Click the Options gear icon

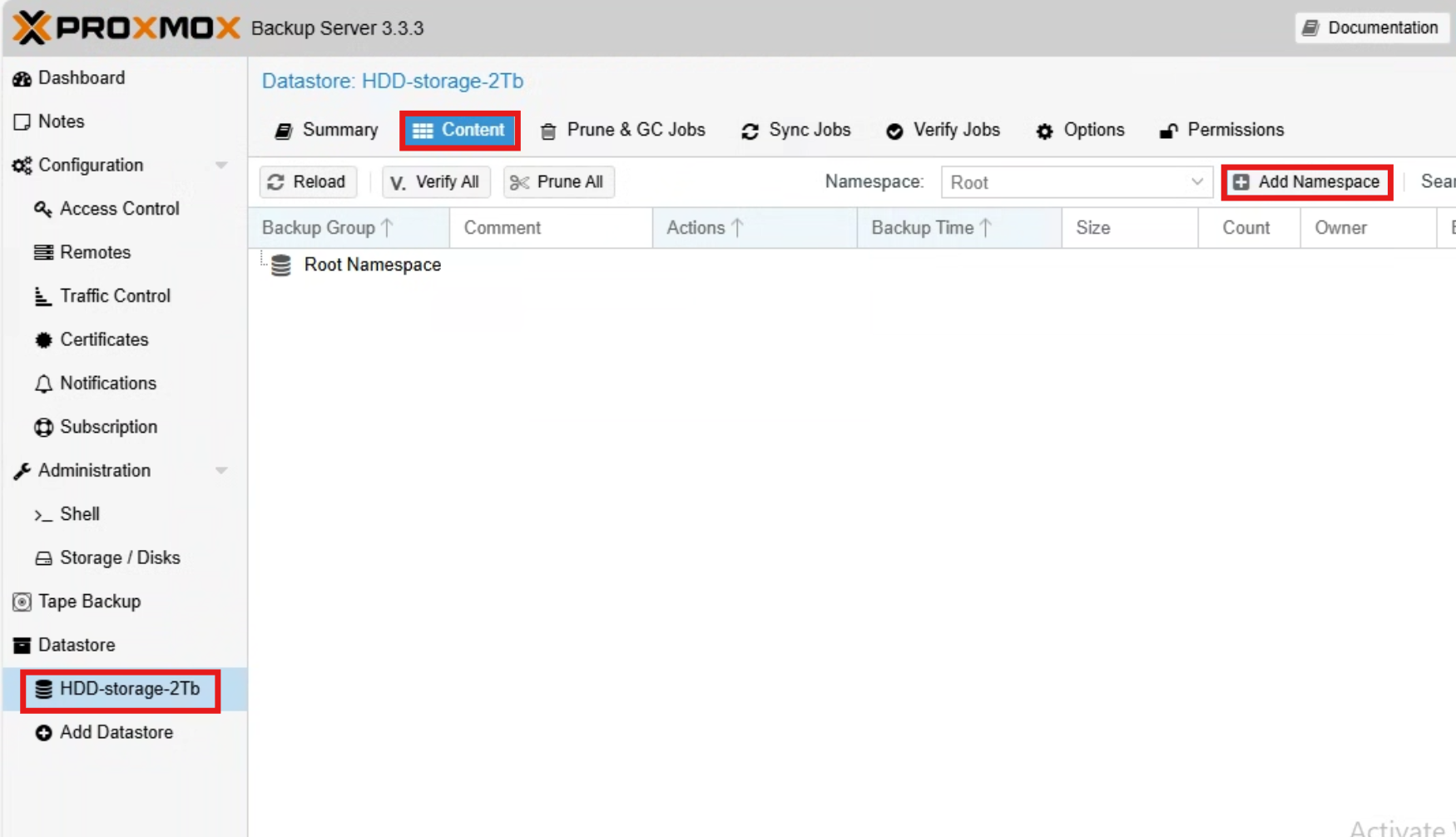click(x=1044, y=131)
